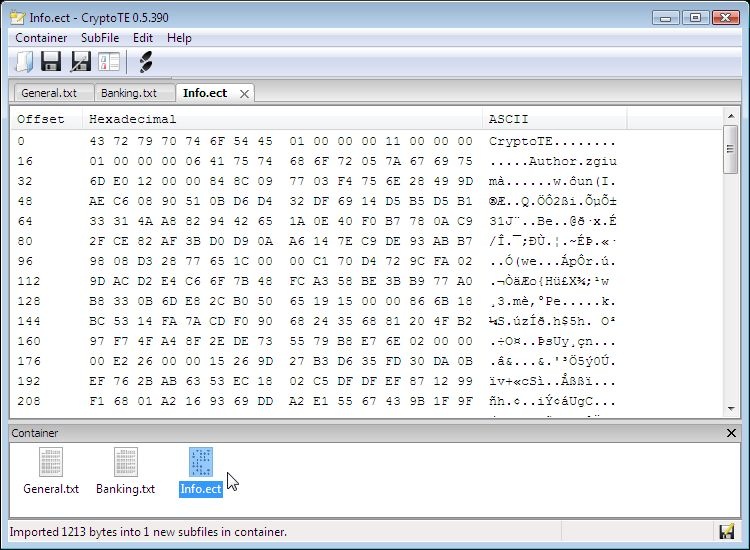This screenshot has height=550, width=750.
Task: Maximize the CryptoTE window
Action: [695, 18]
